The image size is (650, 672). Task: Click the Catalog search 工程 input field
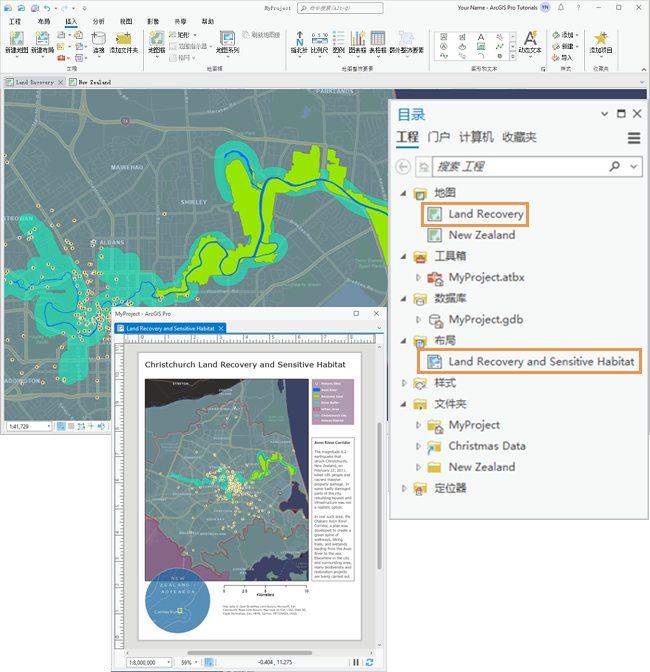click(x=518, y=166)
